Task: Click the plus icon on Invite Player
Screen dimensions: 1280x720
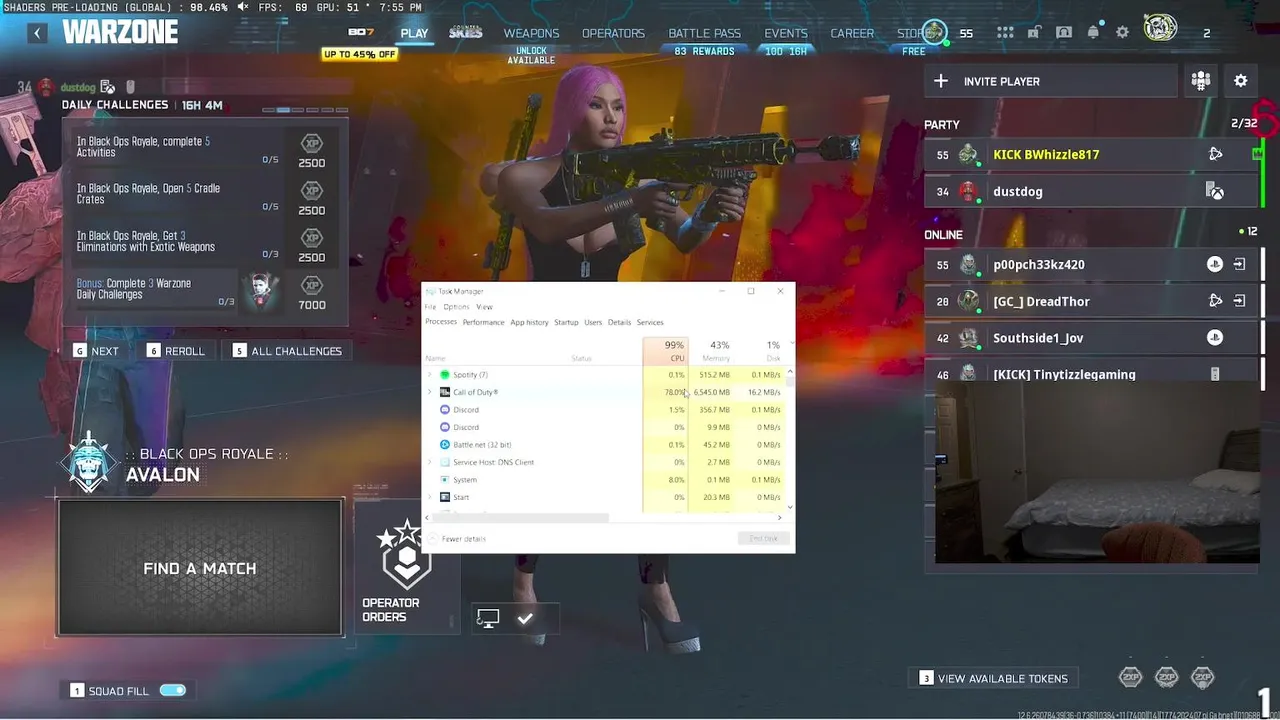Action: (940, 81)
